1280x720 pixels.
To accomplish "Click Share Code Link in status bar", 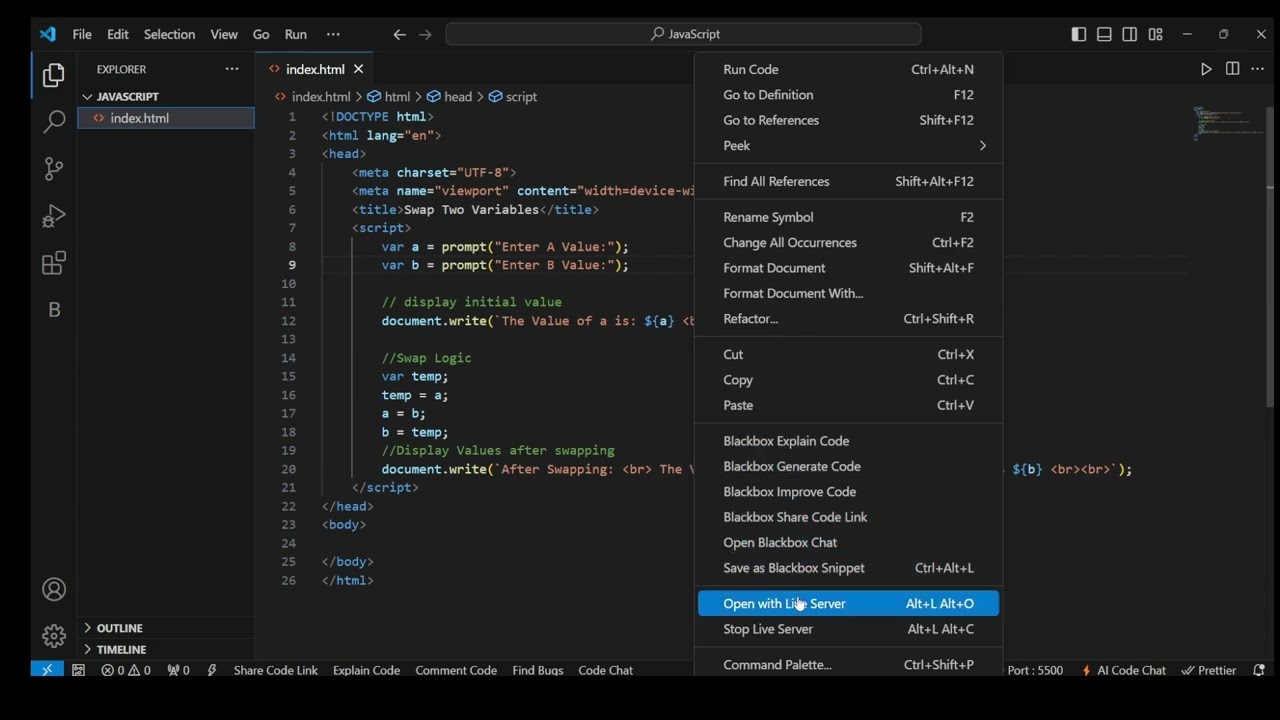I will (275, 670).
